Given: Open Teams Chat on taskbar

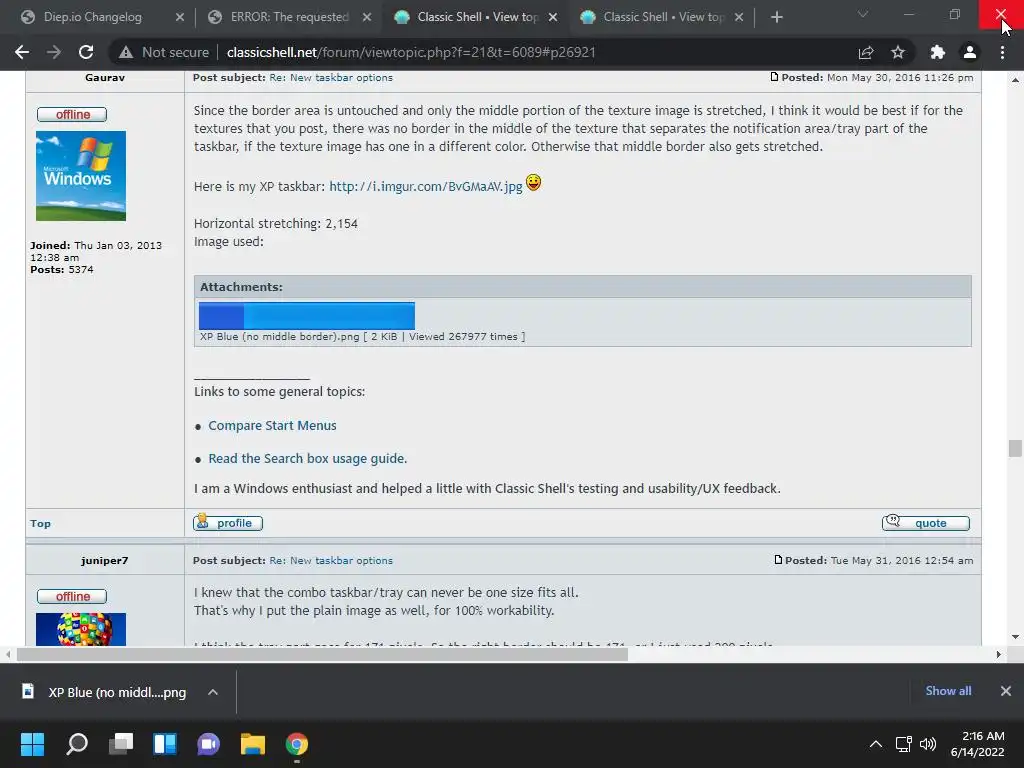Looking at the screenshot, I should pyautogui.click(x=208, y=744).
